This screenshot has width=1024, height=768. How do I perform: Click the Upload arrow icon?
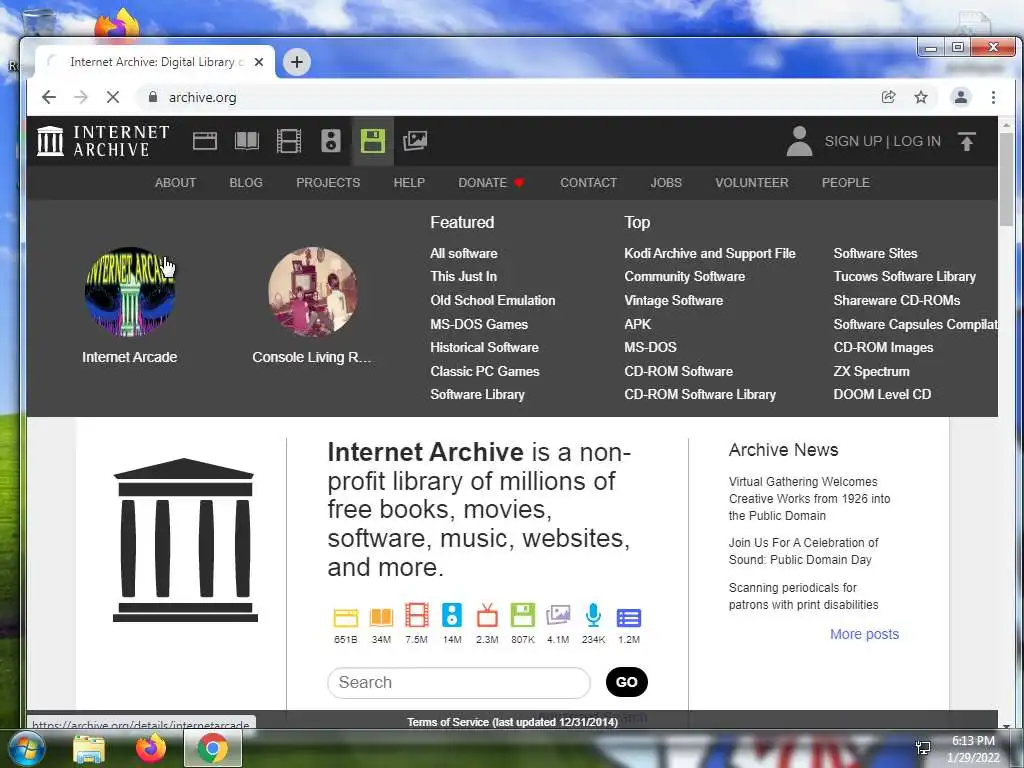click(x=967, y=141)
